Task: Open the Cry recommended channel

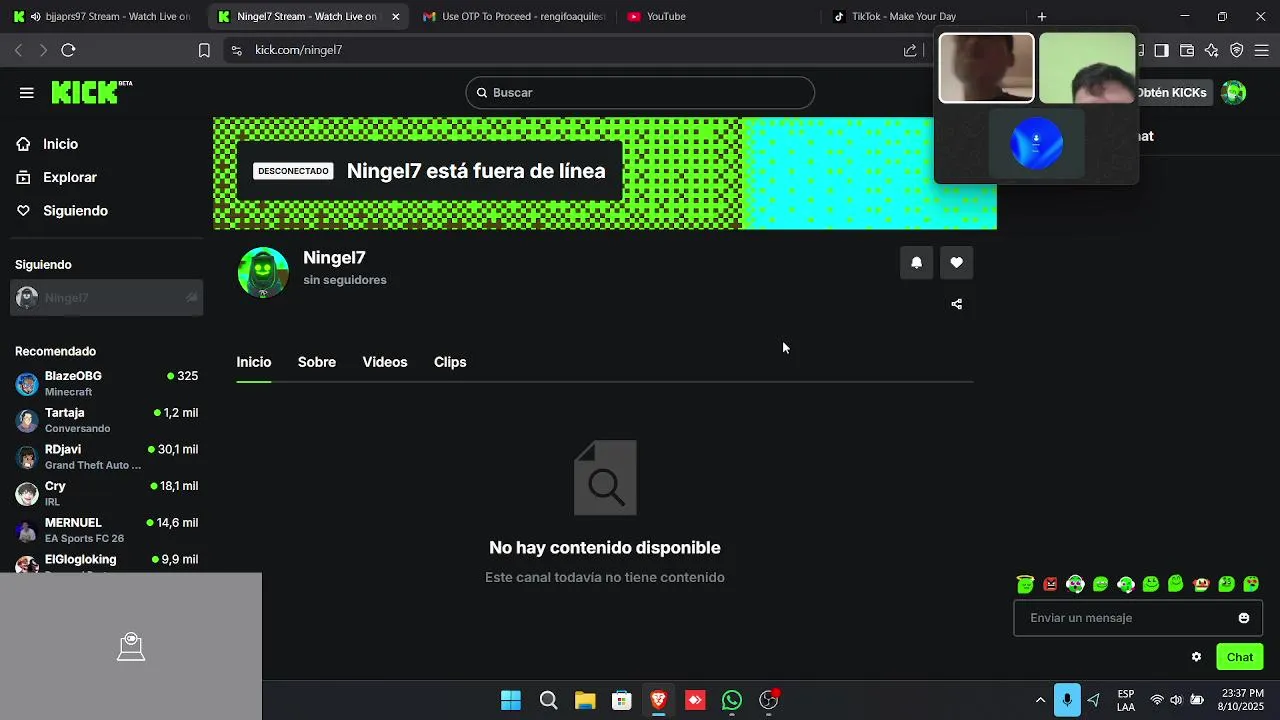Action: 107,493
